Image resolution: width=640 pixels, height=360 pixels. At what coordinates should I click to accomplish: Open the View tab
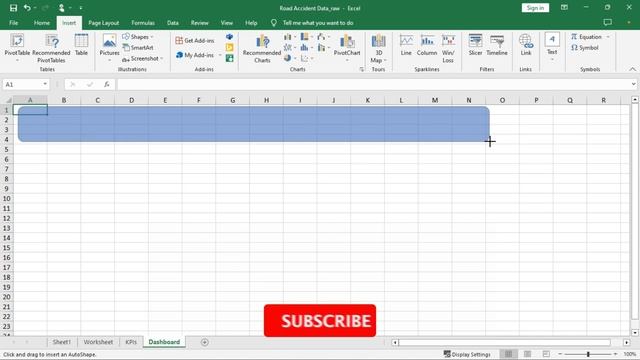coord(227,23)
